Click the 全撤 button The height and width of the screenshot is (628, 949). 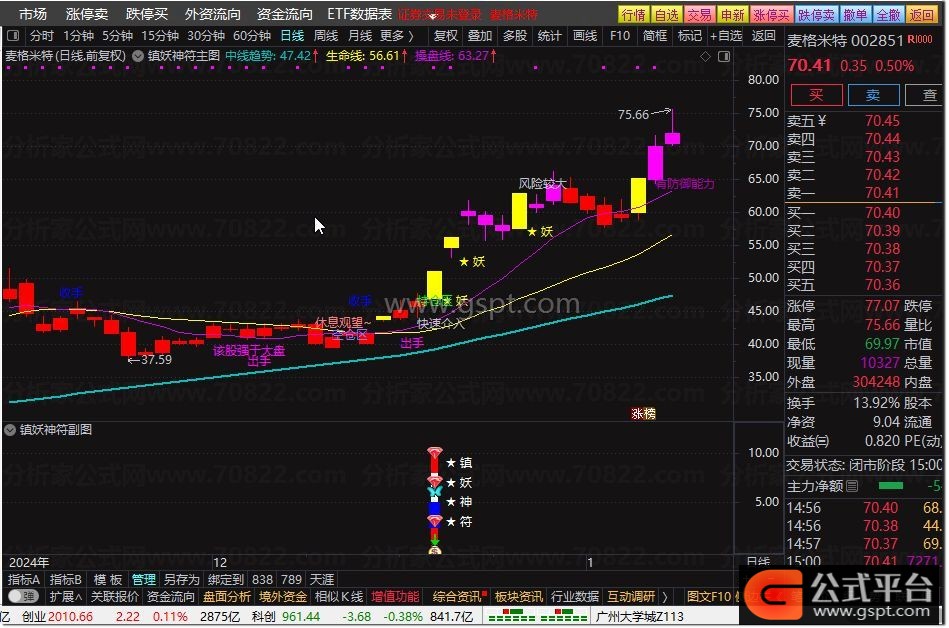[888, 15]
